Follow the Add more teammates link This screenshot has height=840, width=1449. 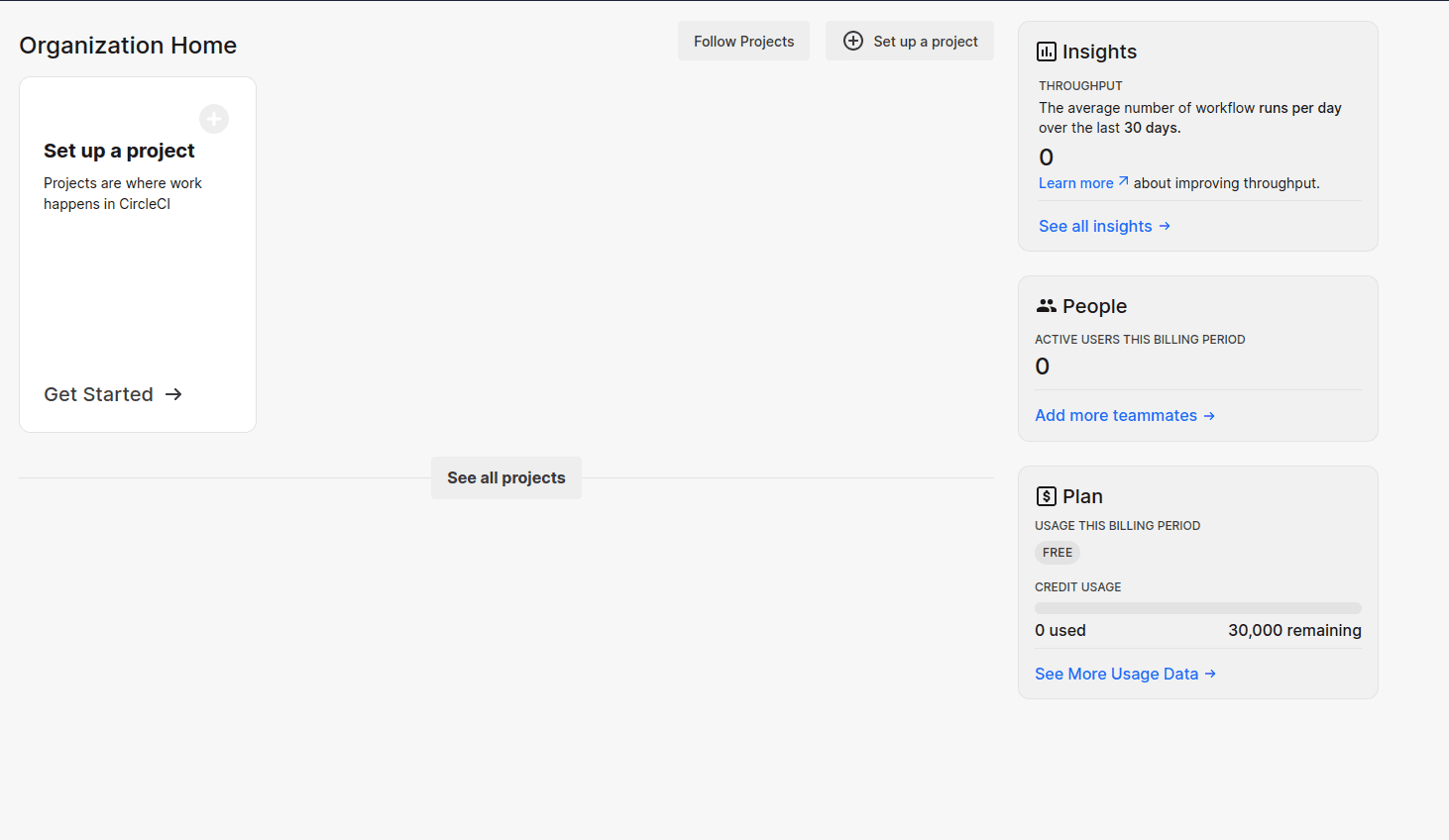tap(1116, 415)
